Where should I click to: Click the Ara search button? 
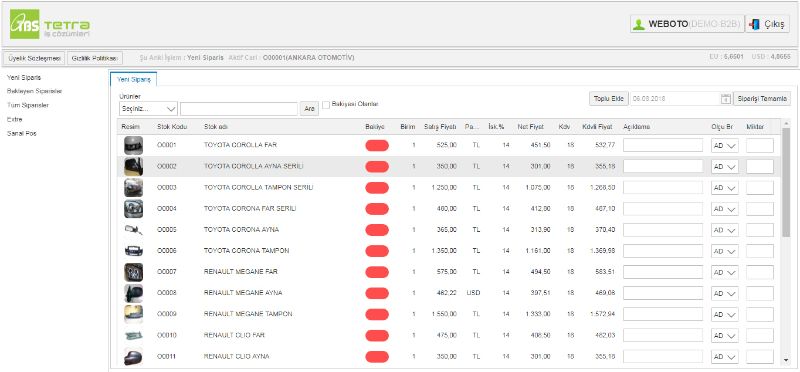pos(309,109)
